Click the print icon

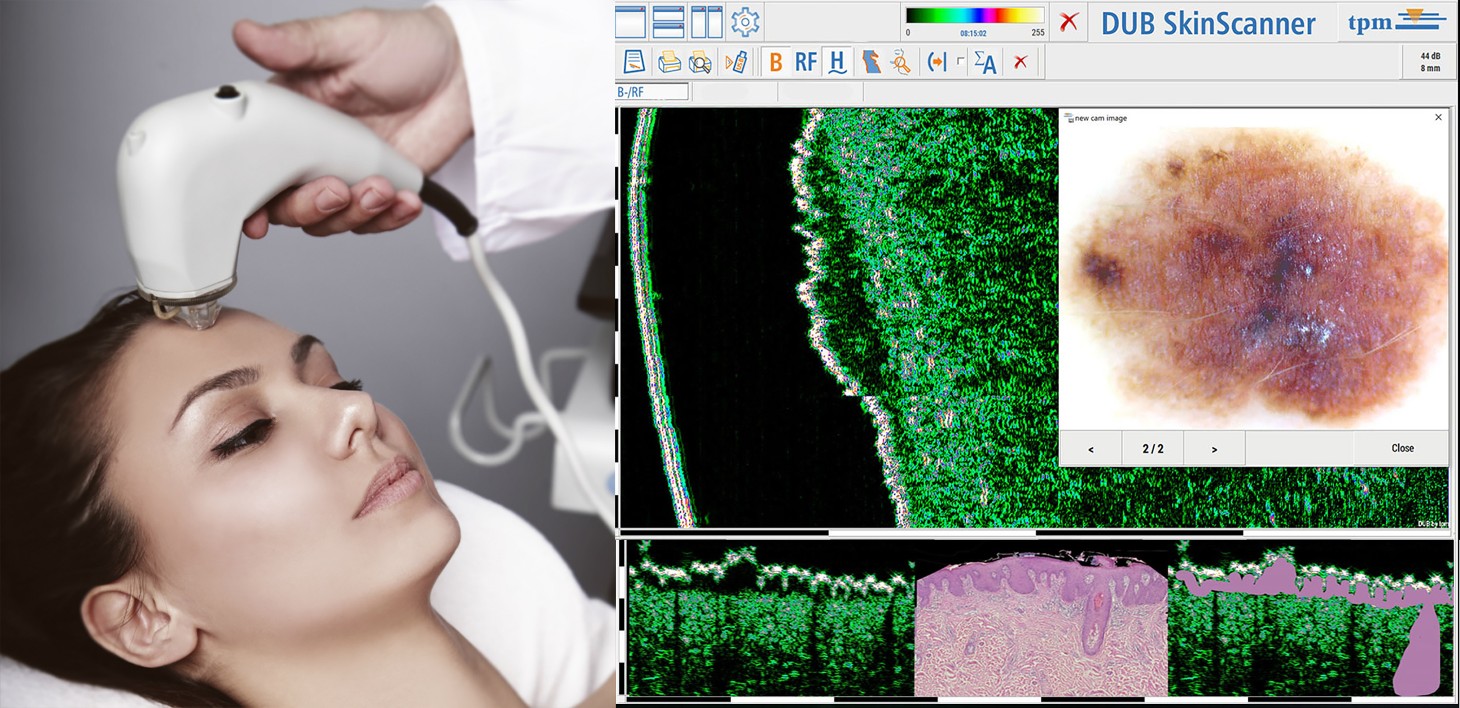669,62
